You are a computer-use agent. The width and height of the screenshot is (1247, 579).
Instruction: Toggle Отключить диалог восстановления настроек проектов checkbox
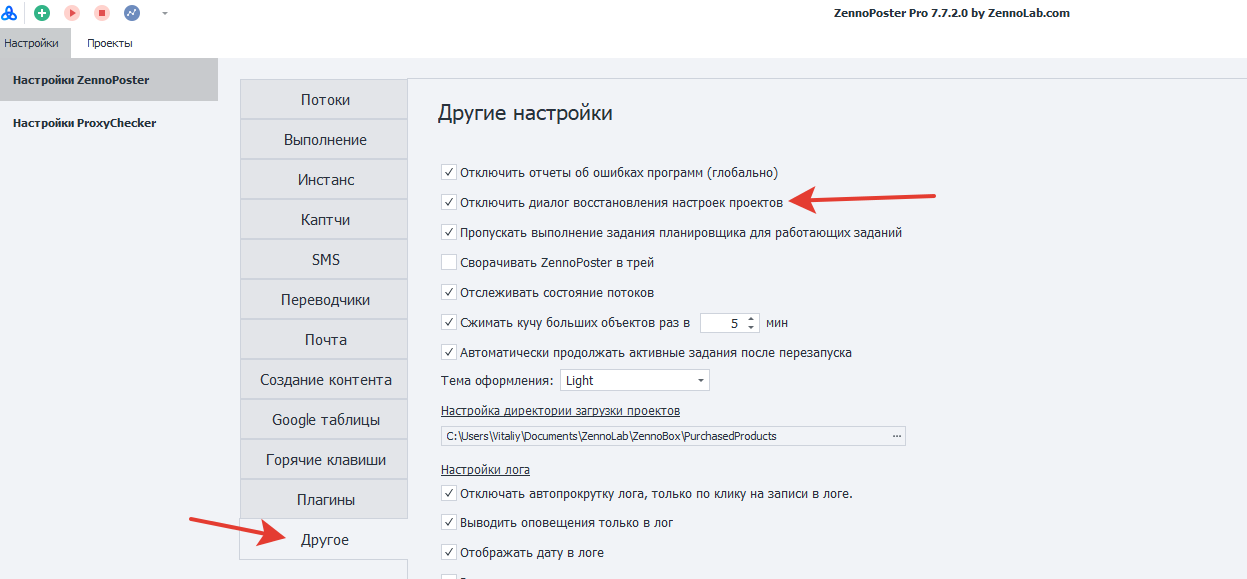(449, 202)
